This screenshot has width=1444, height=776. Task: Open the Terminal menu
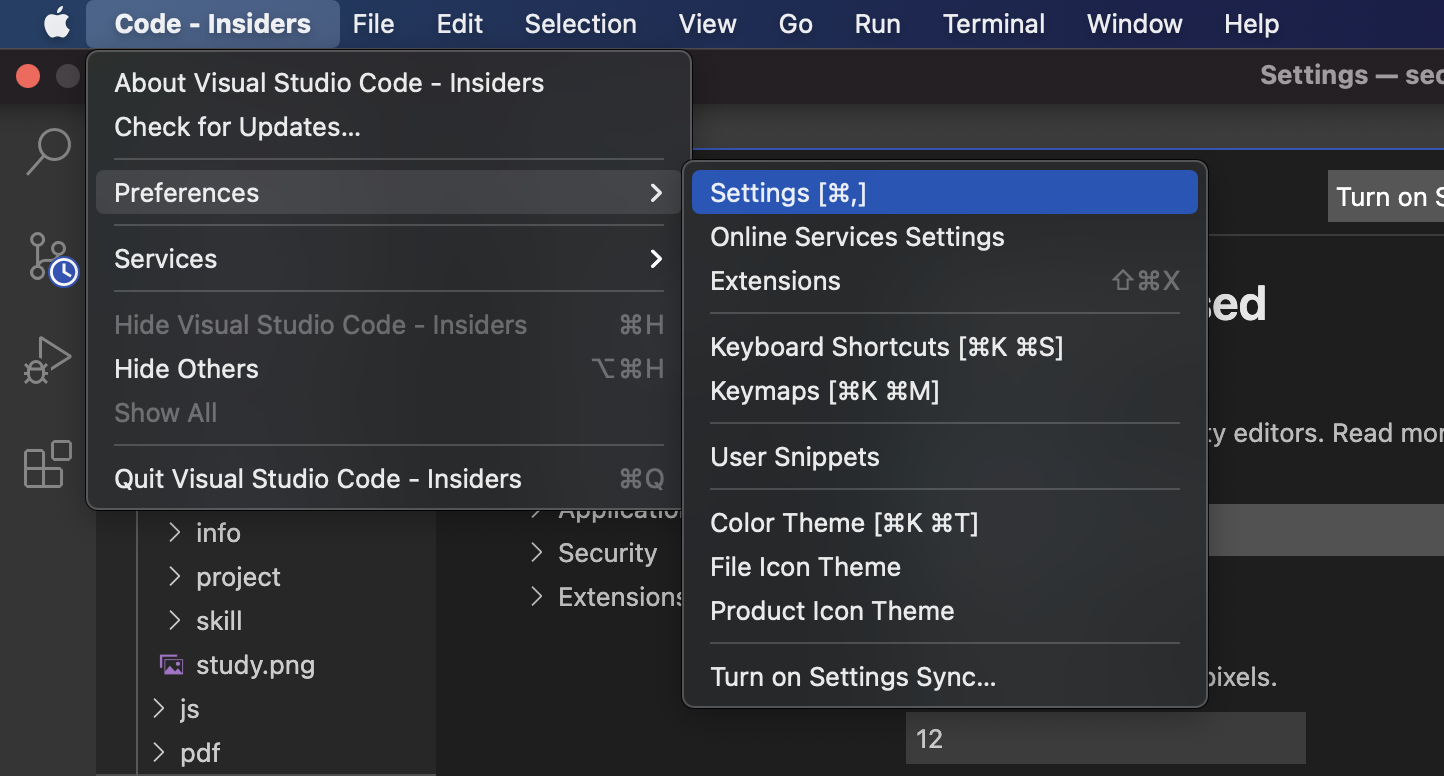pos(994,24)
